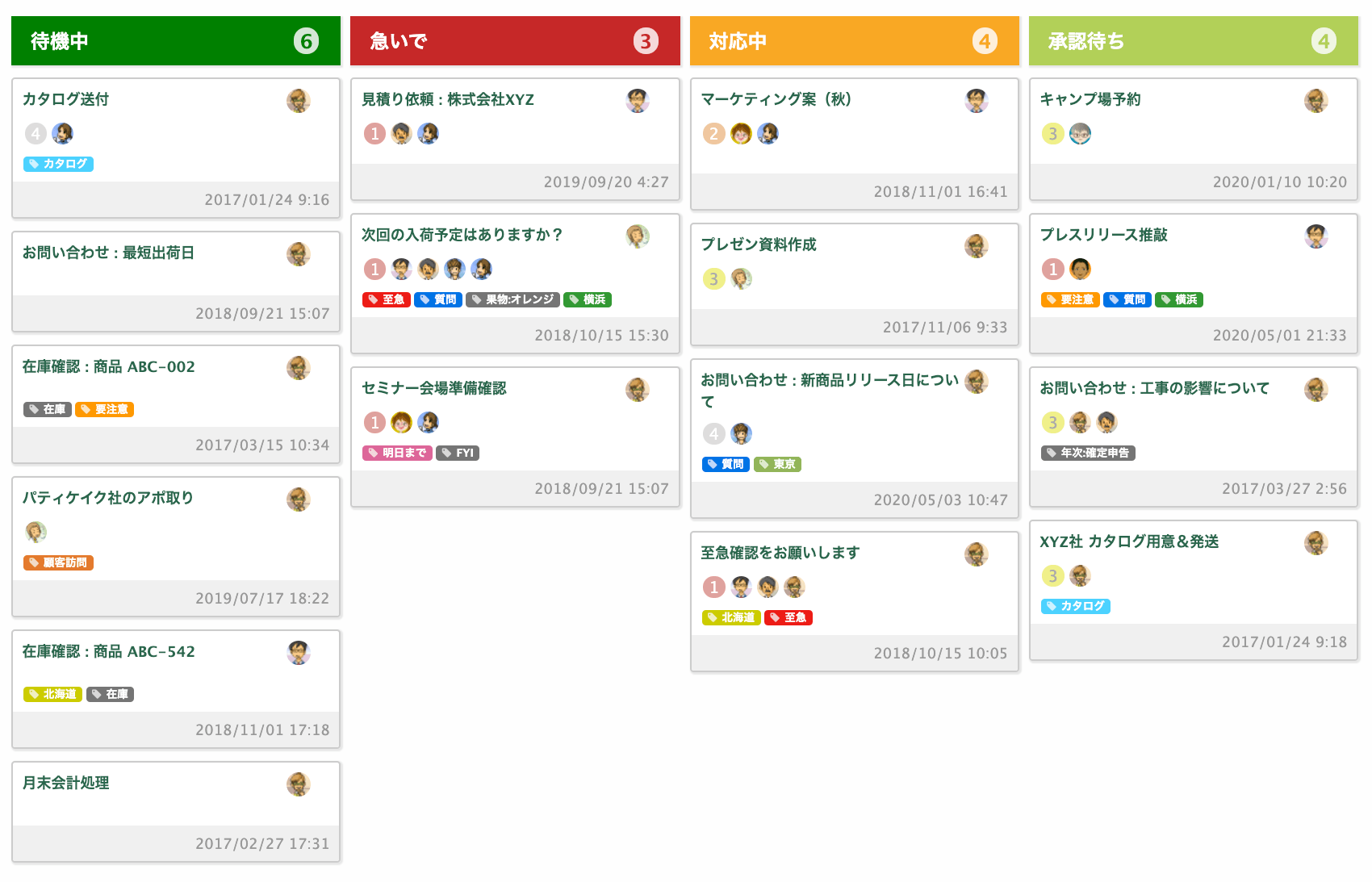Click the owner avatar on キャンプ場予約 card
1372x882 pixels.
pos(1316,101)
